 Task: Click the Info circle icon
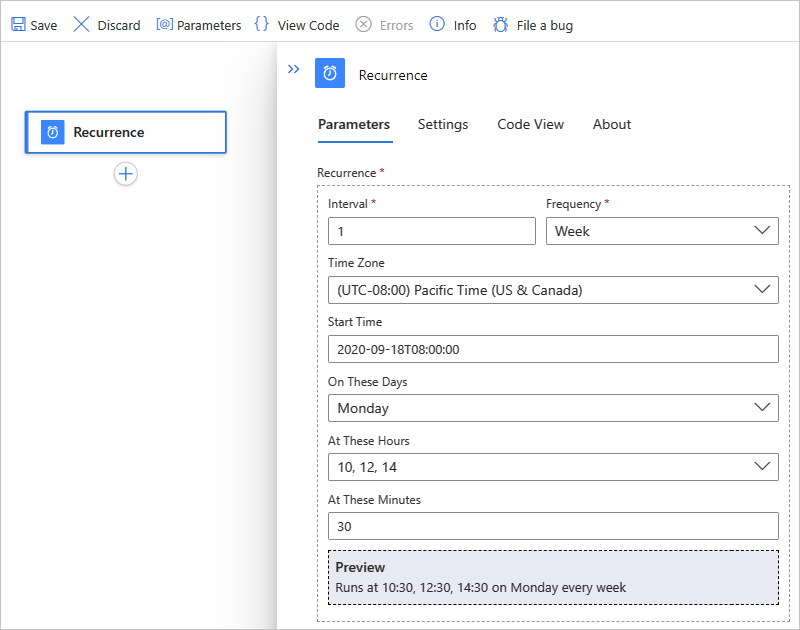[x=437, y=25]
